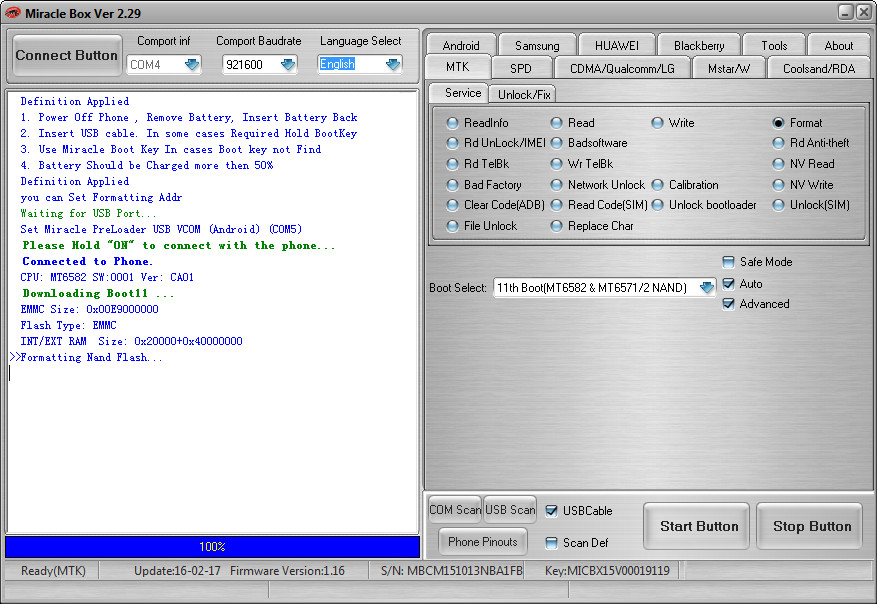Click the USB Scan button

(510, 509)
